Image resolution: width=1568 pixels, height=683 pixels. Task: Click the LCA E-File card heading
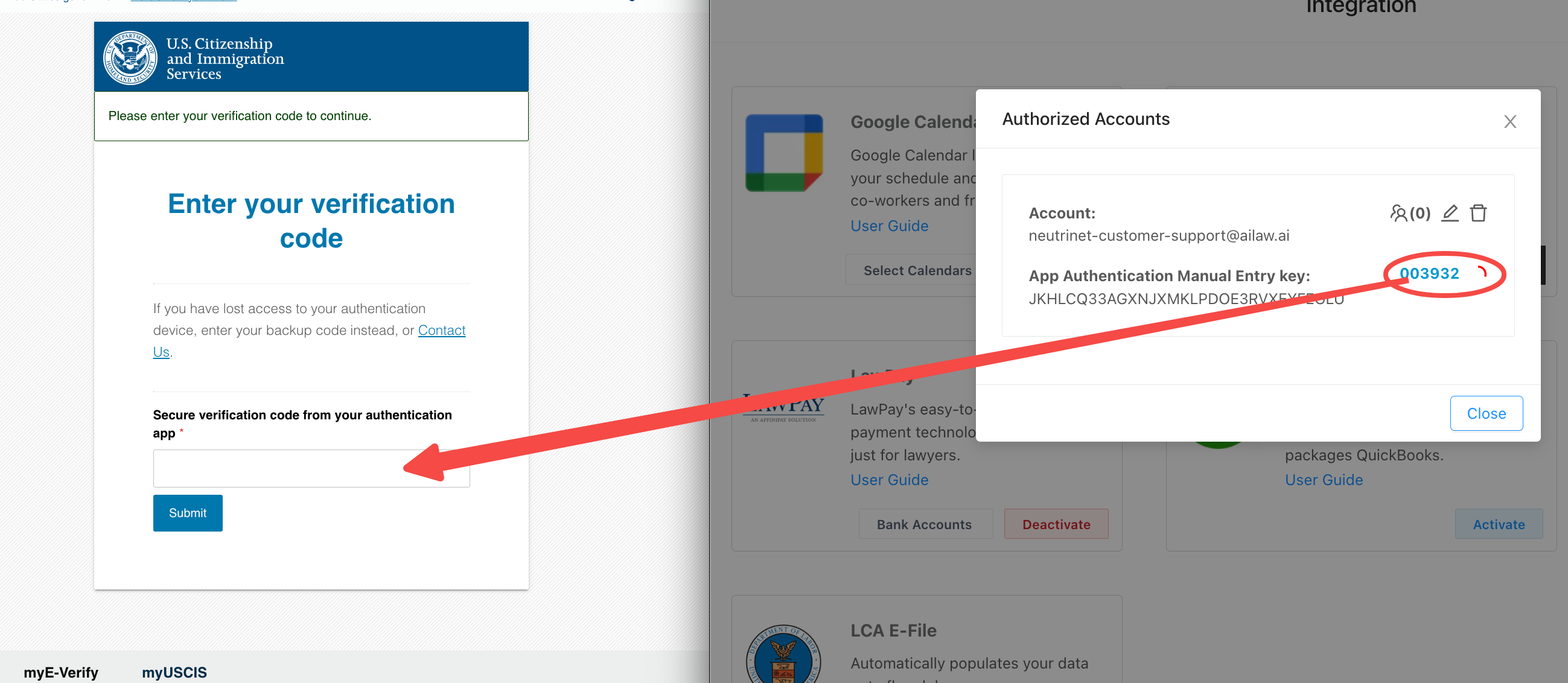[x=893, y=630]
